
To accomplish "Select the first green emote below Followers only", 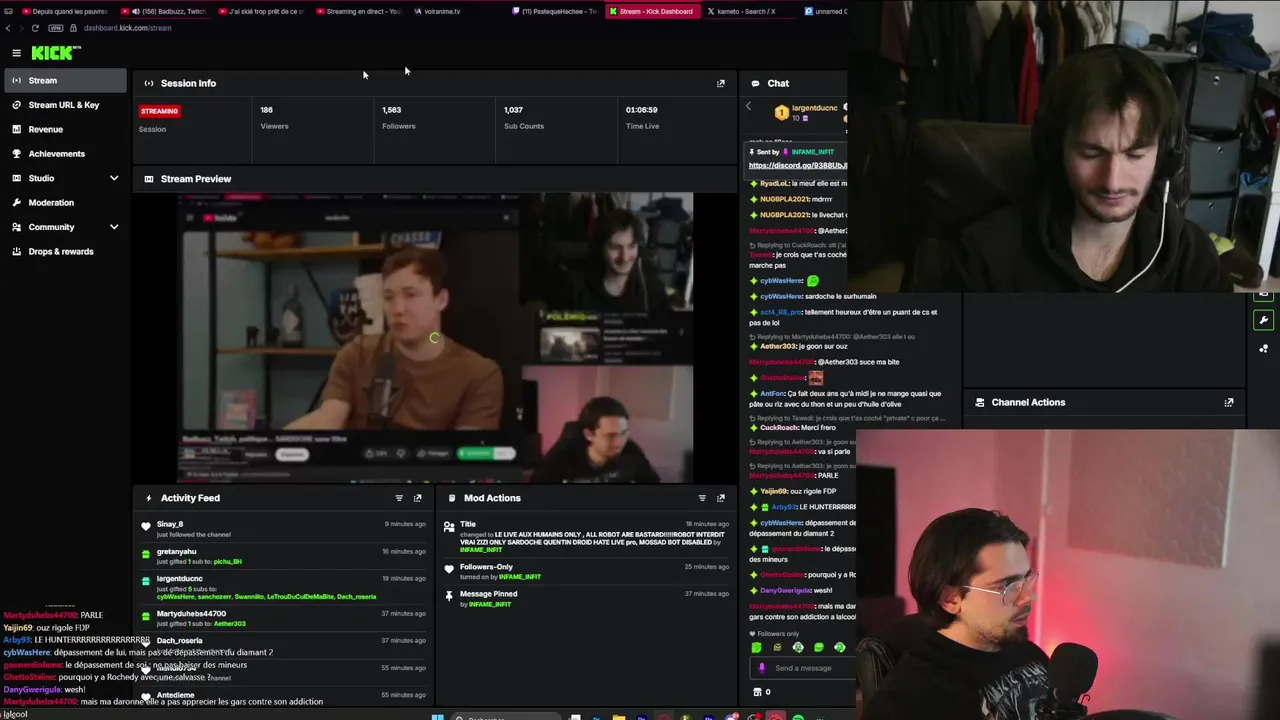I will tap(756, 647).
